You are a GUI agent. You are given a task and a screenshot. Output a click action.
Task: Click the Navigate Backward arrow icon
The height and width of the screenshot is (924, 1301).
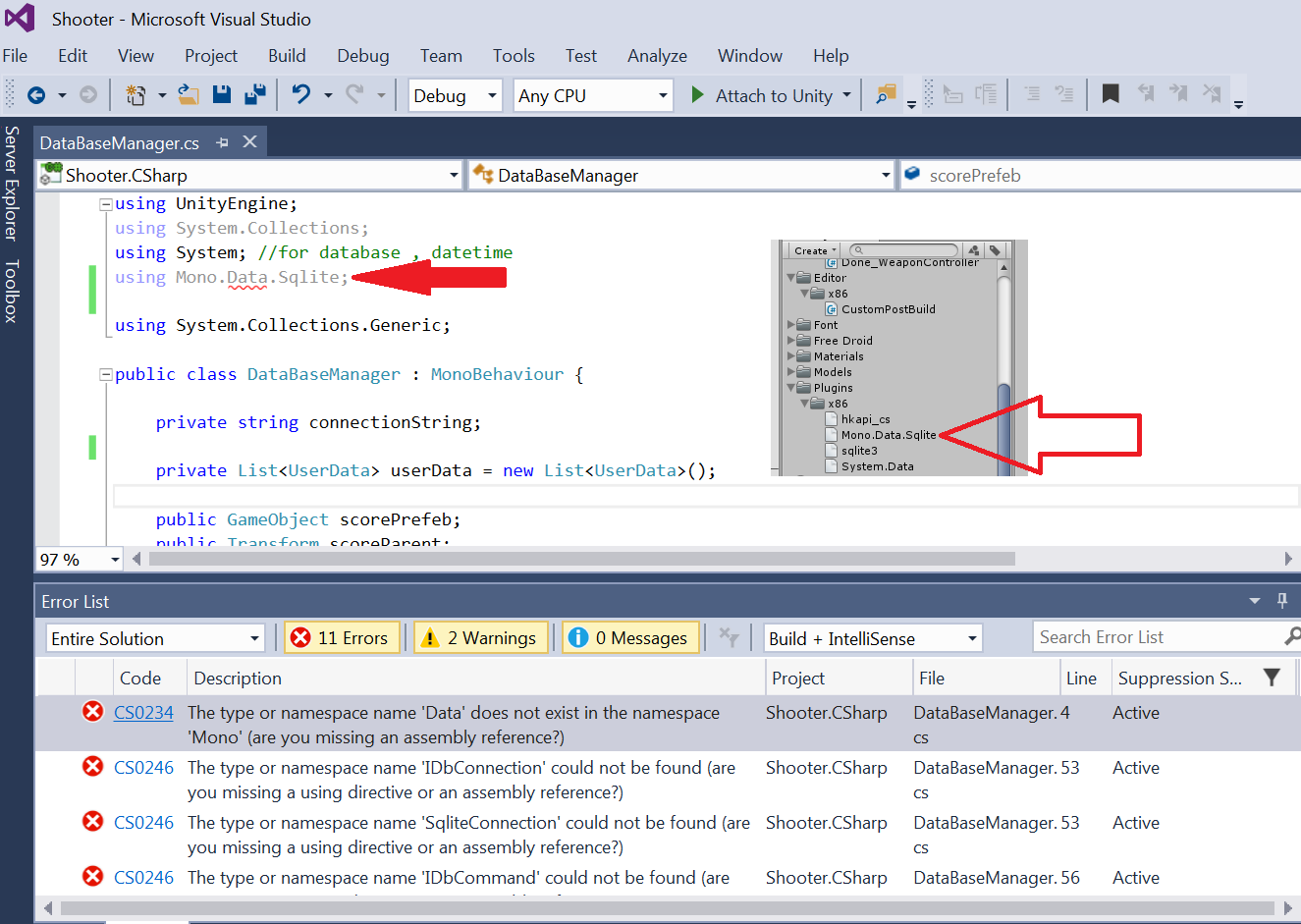click(x=36, y=95)
